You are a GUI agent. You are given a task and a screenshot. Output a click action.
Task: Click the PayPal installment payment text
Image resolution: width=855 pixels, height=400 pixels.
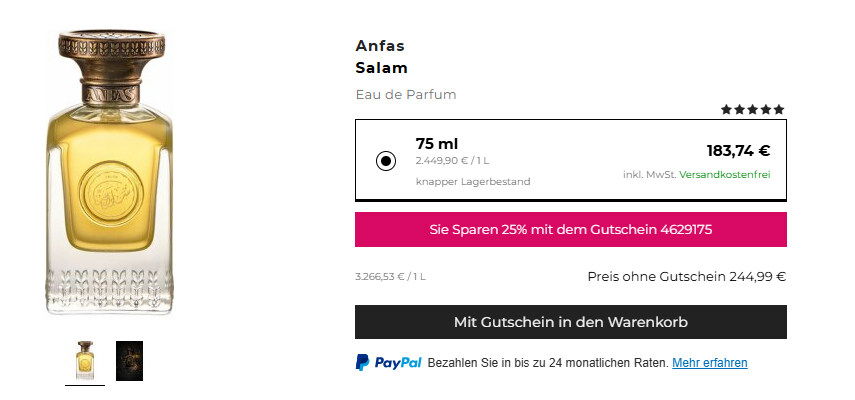547,362
